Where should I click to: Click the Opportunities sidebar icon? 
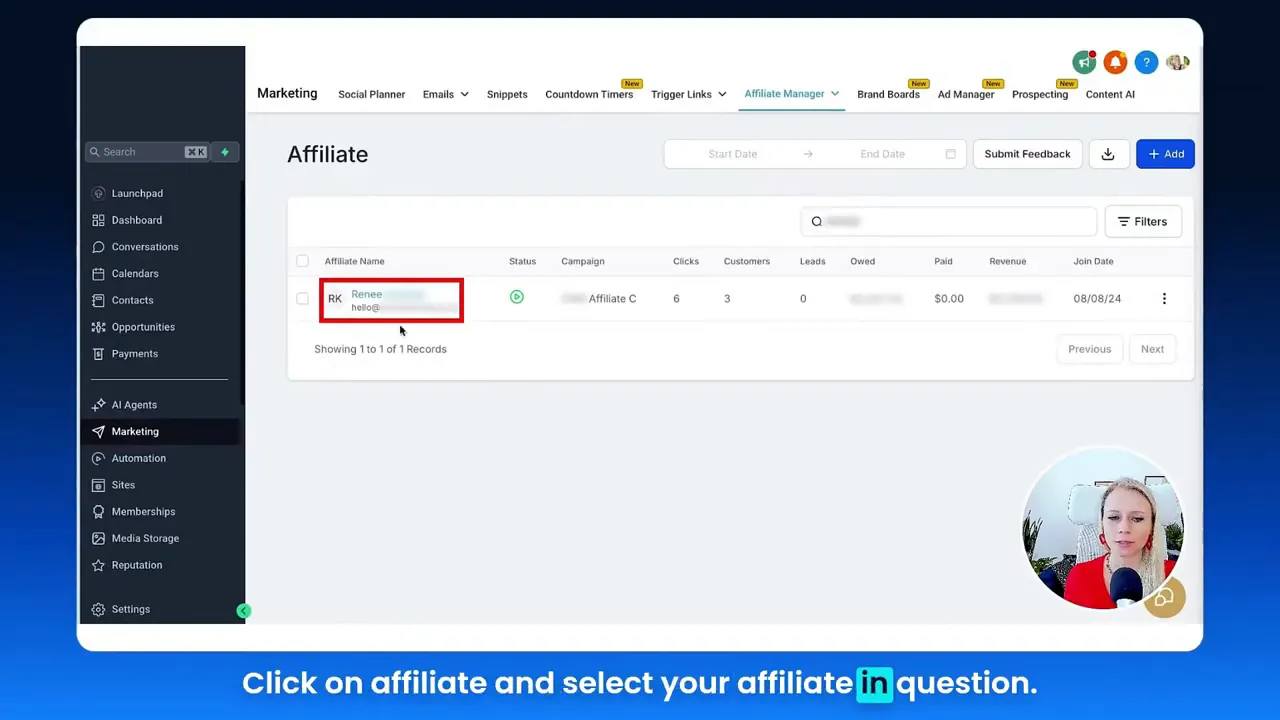(x=98, y=327)
